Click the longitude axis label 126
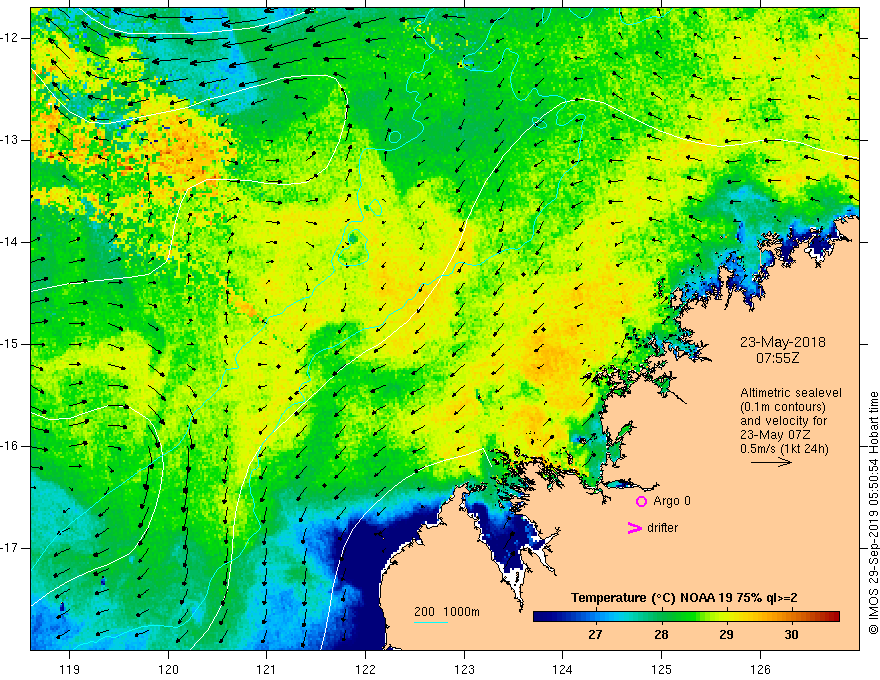This screenshot has height=680, width=880. [760, 669]
